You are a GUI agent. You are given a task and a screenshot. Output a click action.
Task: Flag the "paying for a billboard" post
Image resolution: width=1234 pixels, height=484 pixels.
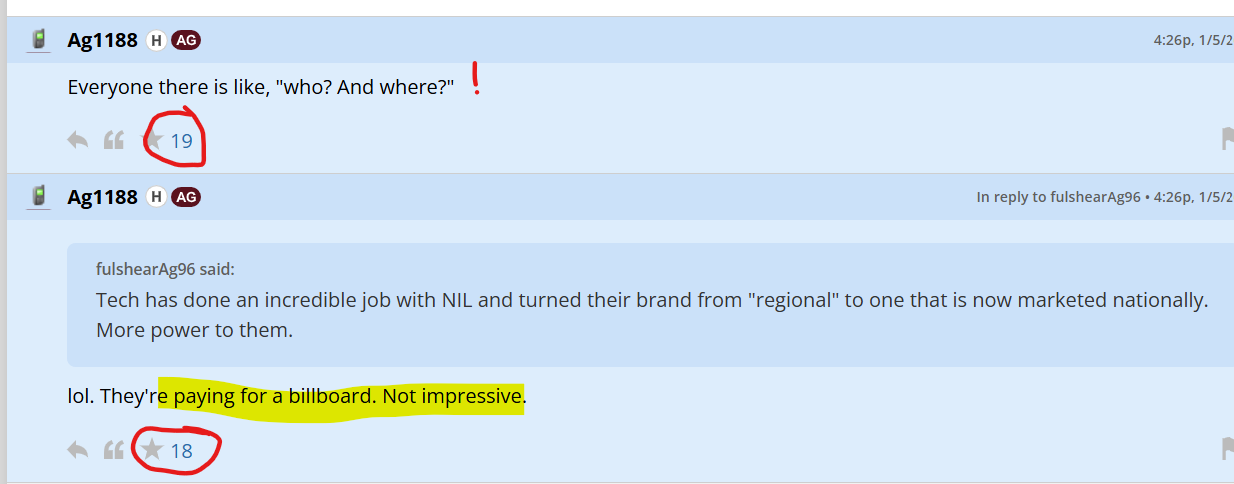1227,449
